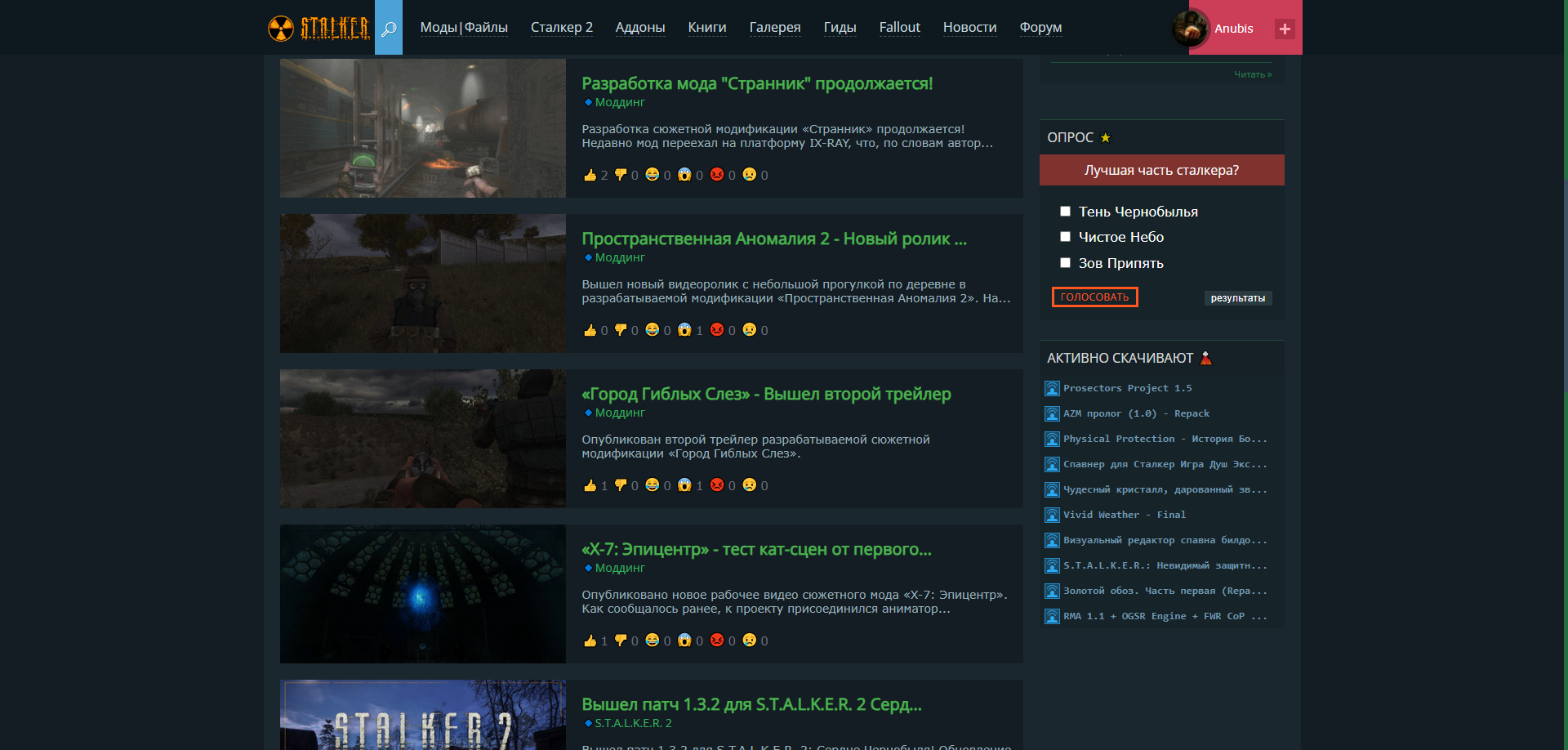The image size is (1568, 750).
Task: Thumbs up "Х-7: Эпицентр" article
Action: [x=590, y=641]
